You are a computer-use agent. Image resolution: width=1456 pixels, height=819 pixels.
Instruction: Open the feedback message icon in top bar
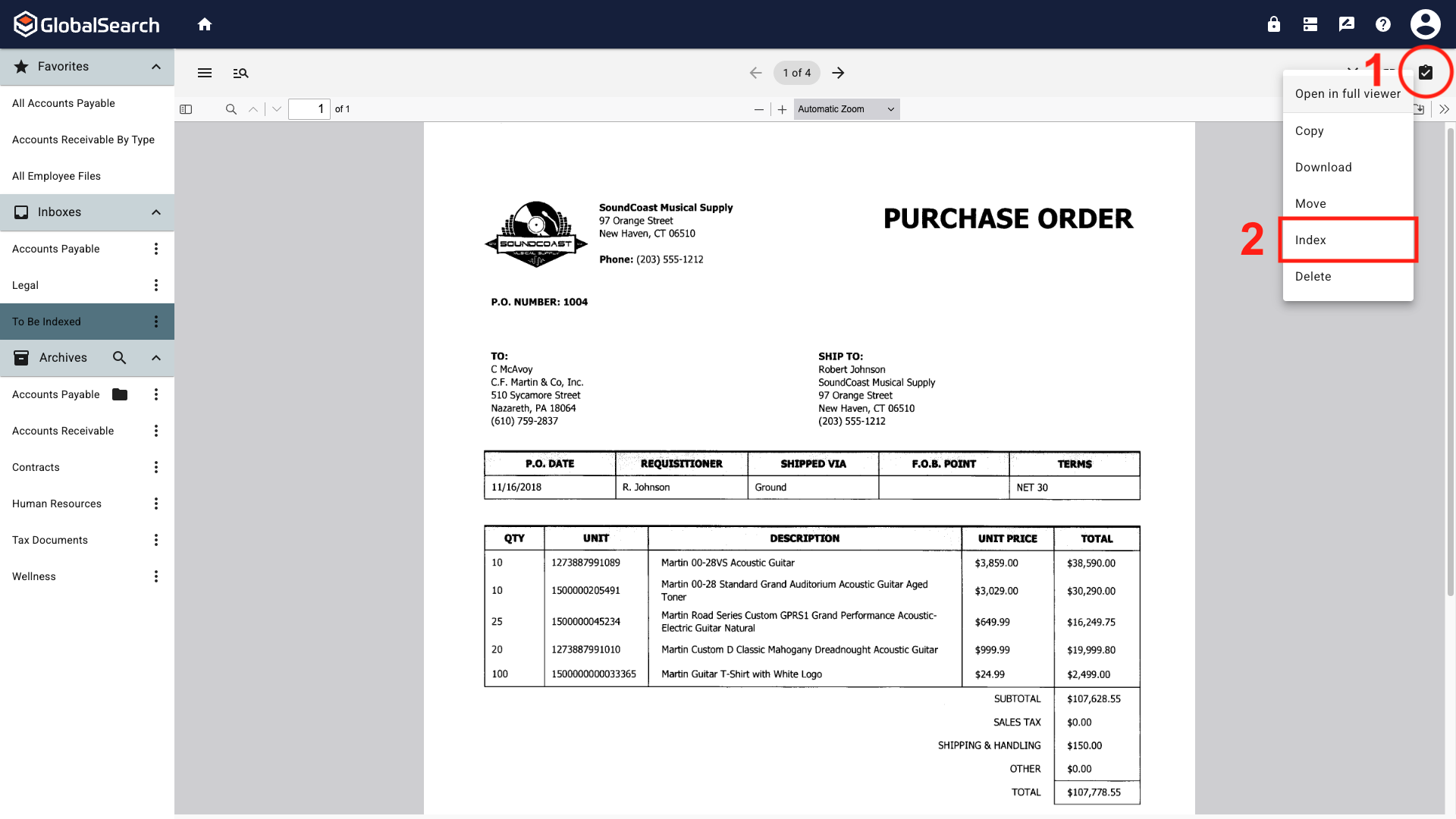[x=1346, y=24]
